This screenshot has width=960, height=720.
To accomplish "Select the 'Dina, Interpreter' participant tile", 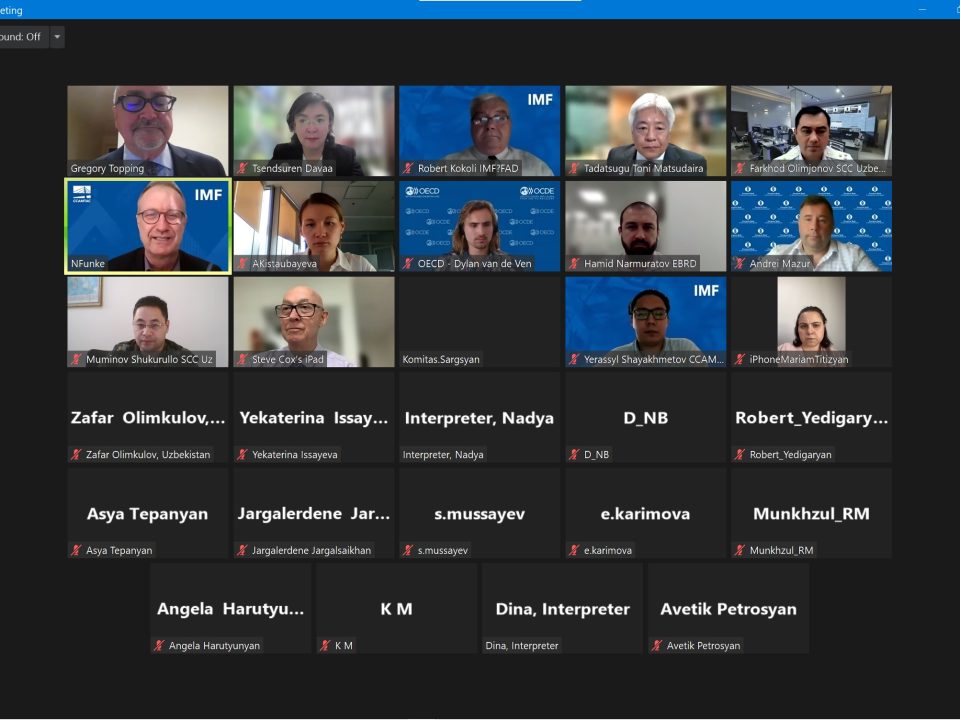I will [x=562, y=608].
